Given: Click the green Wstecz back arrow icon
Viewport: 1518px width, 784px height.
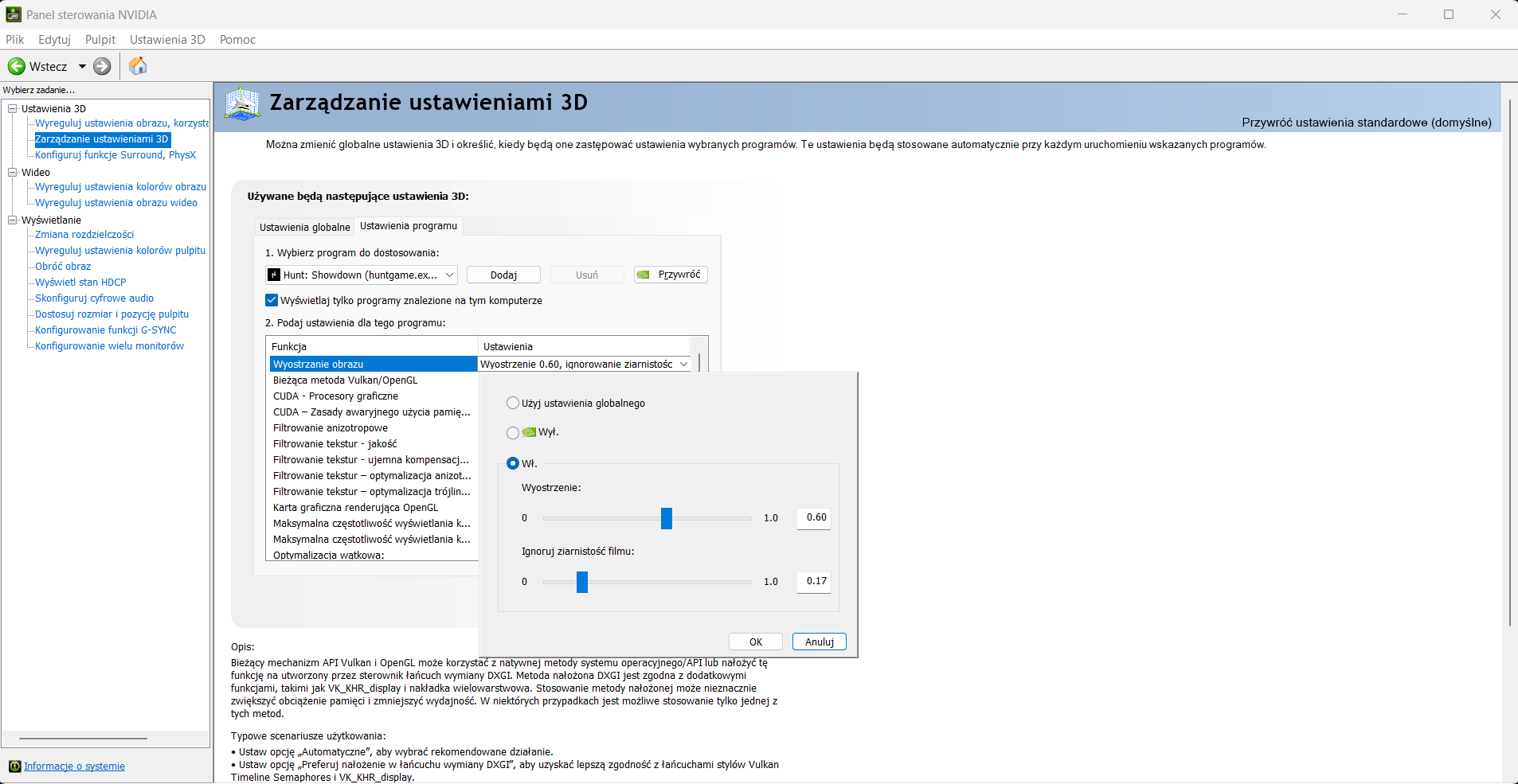Looking at the screenshot, I should (x=16, y=66).
